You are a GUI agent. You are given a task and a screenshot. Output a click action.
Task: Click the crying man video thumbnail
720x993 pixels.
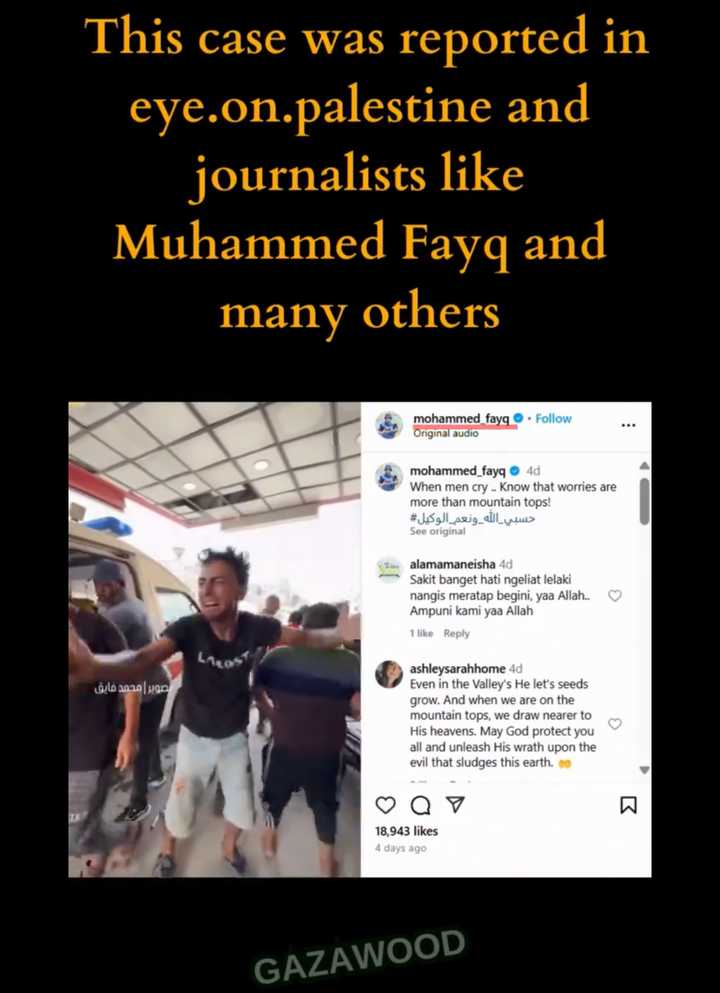(x=215, y=640)
